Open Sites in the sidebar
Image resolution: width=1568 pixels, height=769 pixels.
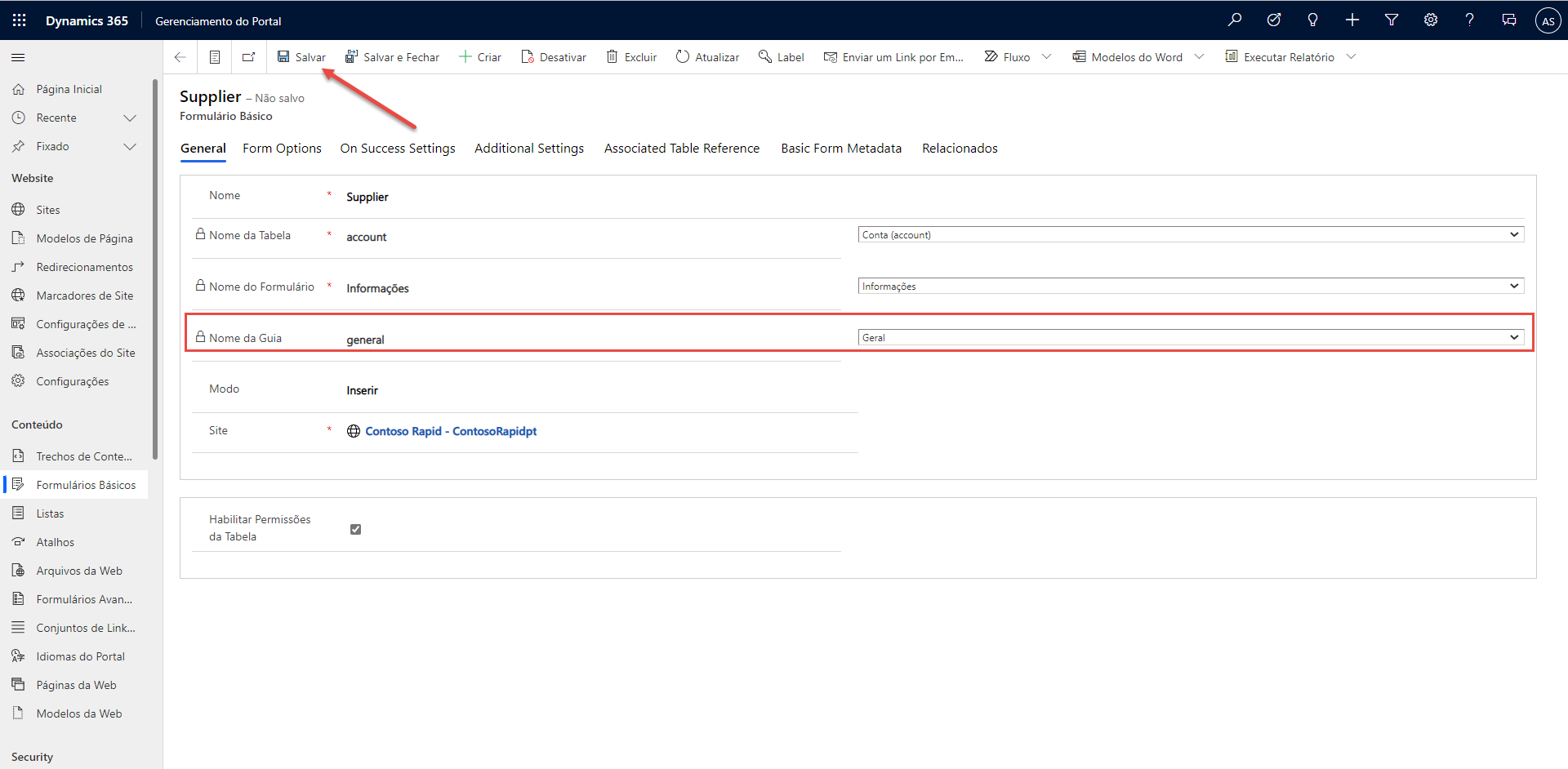click(x=75, y=211)
